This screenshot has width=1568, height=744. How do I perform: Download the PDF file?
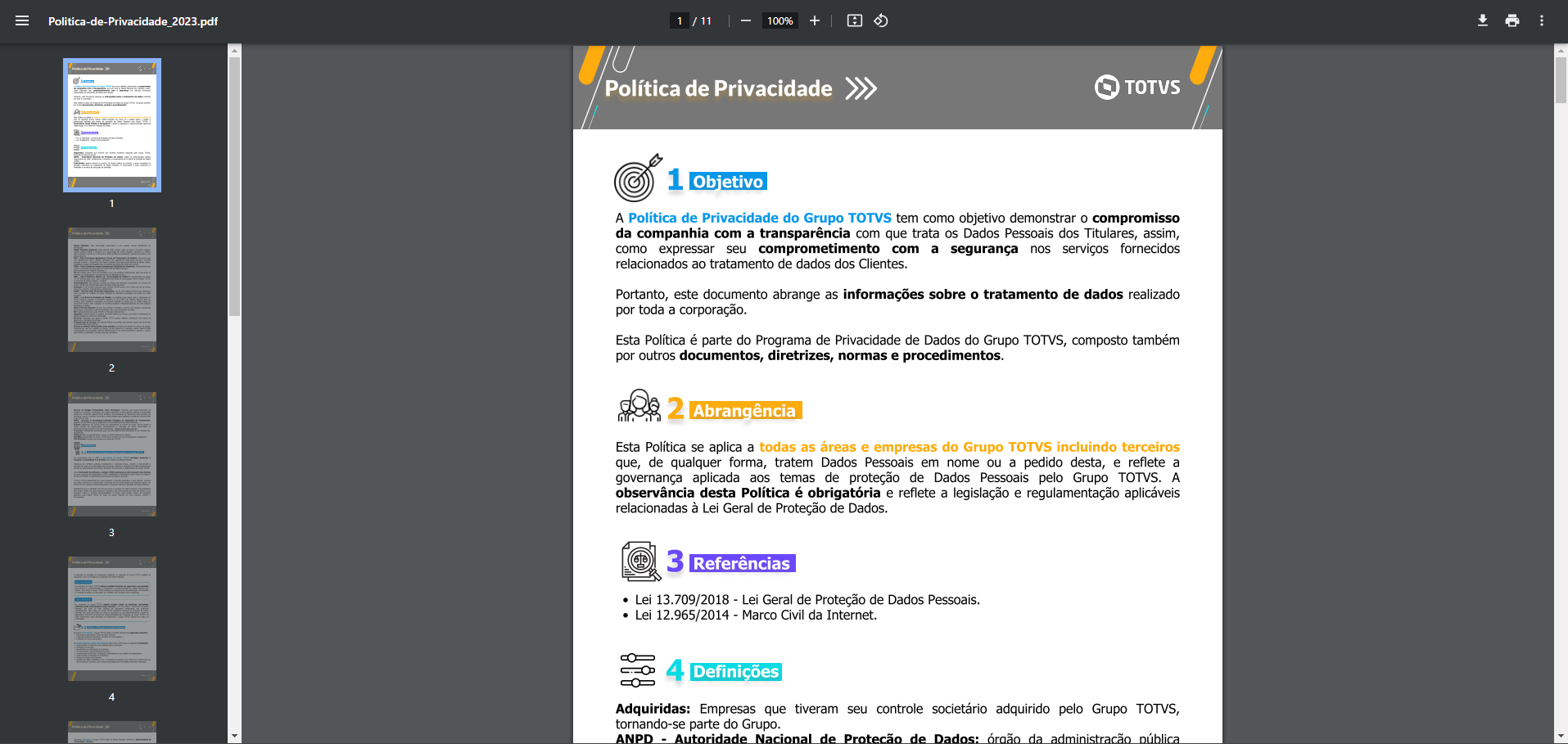click(1483, 21)
